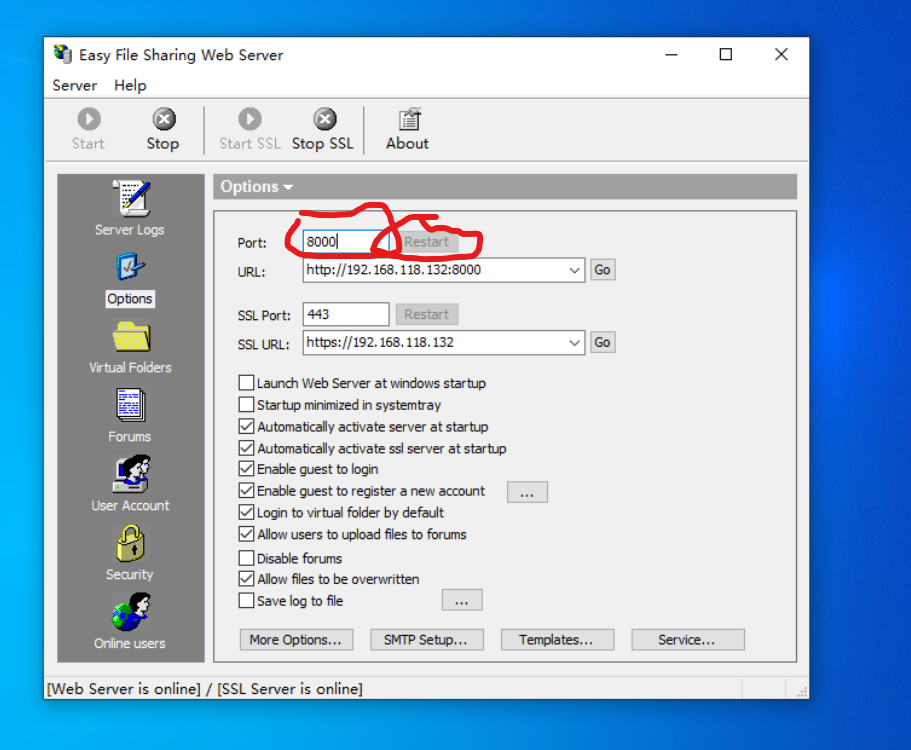Close the Easy File Sharing window
Image resolution: width=911 pixels, height=750 pixels.
pyautogui.click(x=781, y=55)
